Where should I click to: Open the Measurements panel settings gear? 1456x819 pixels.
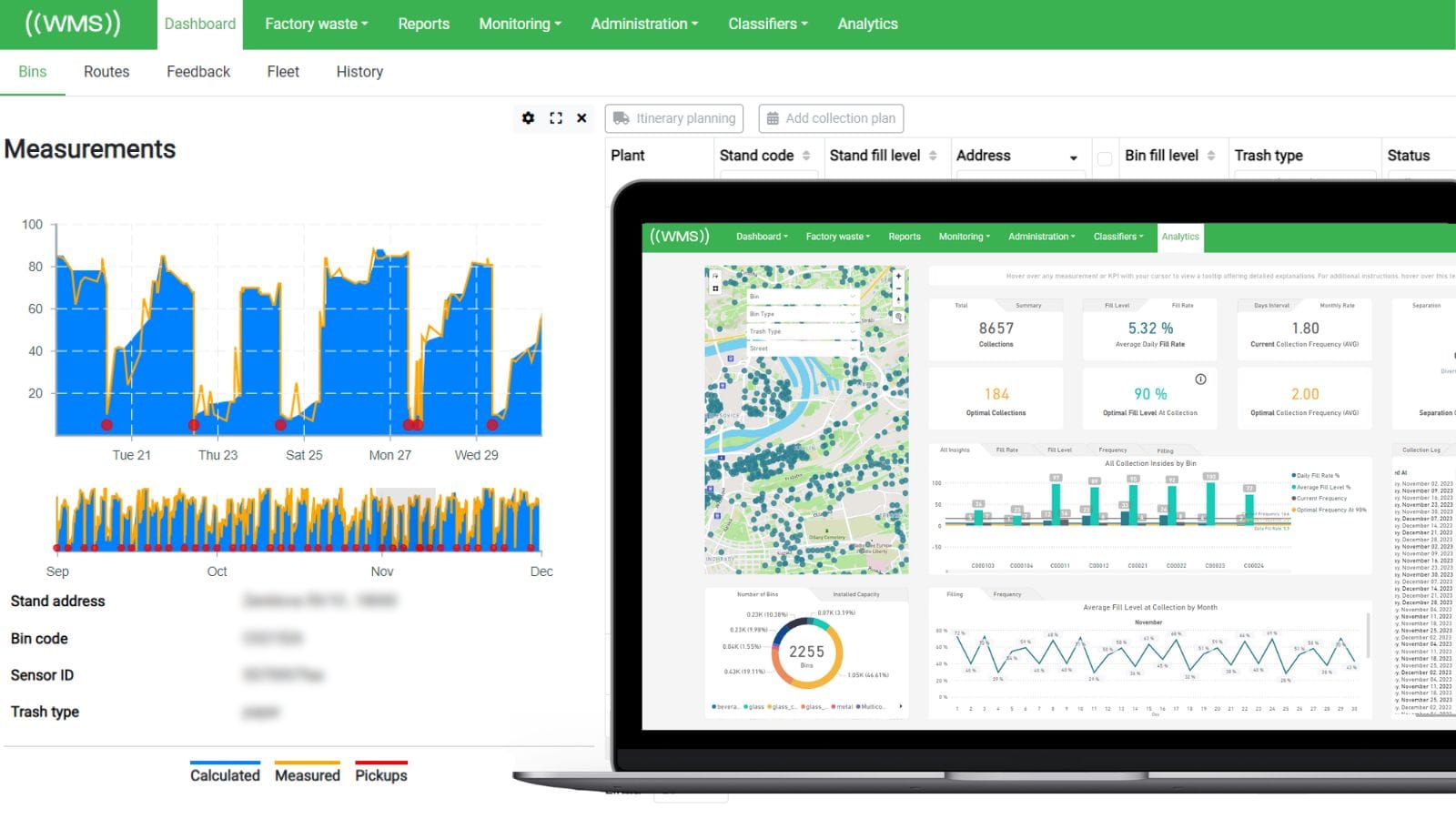tap(528, 118)
